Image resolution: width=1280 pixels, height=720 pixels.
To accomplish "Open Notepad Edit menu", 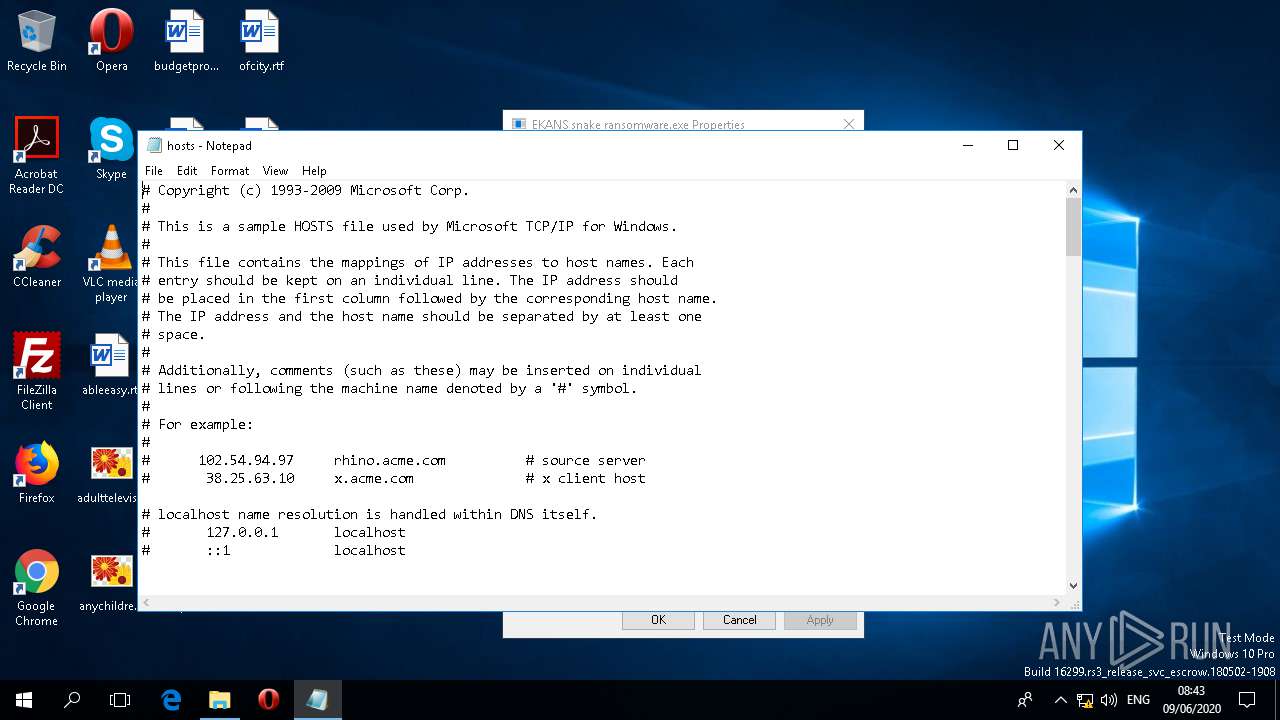I will (187, 171).
